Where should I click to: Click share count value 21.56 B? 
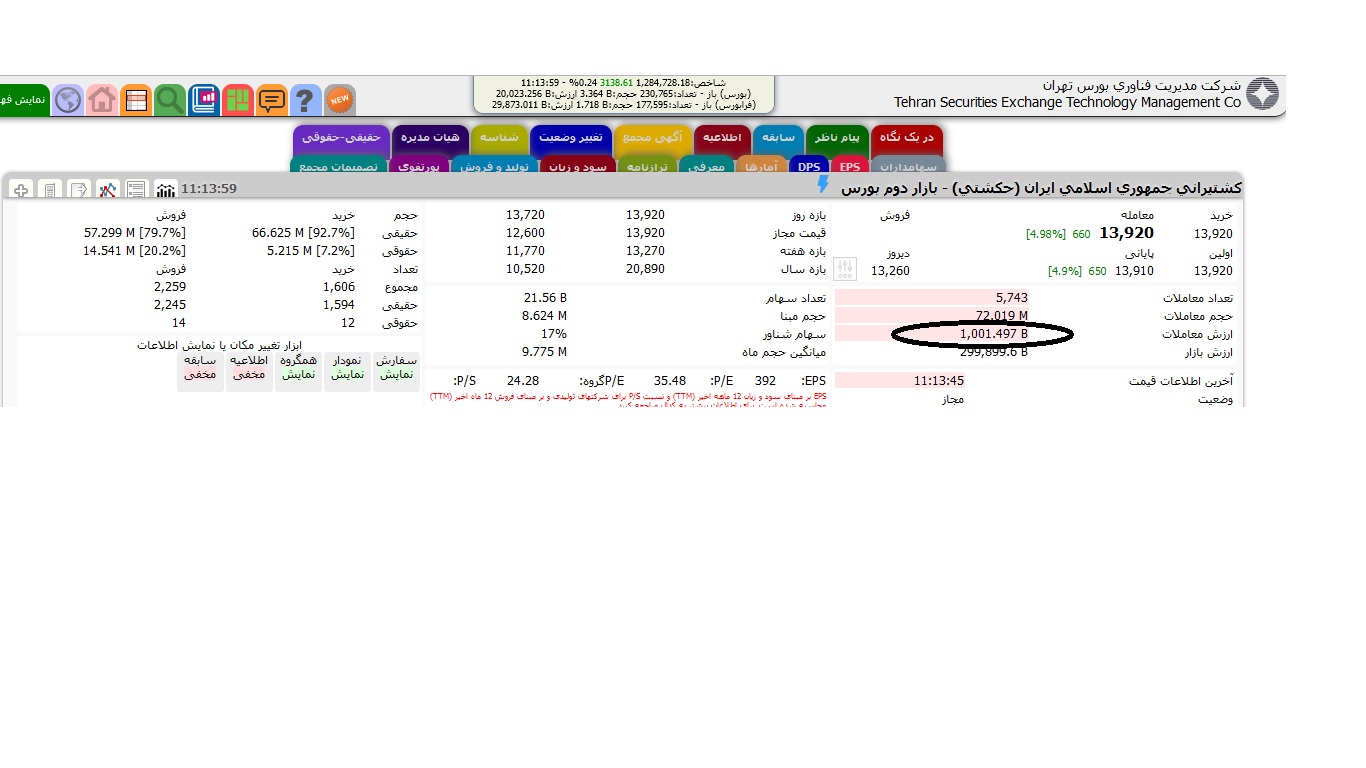click(545, 298)
